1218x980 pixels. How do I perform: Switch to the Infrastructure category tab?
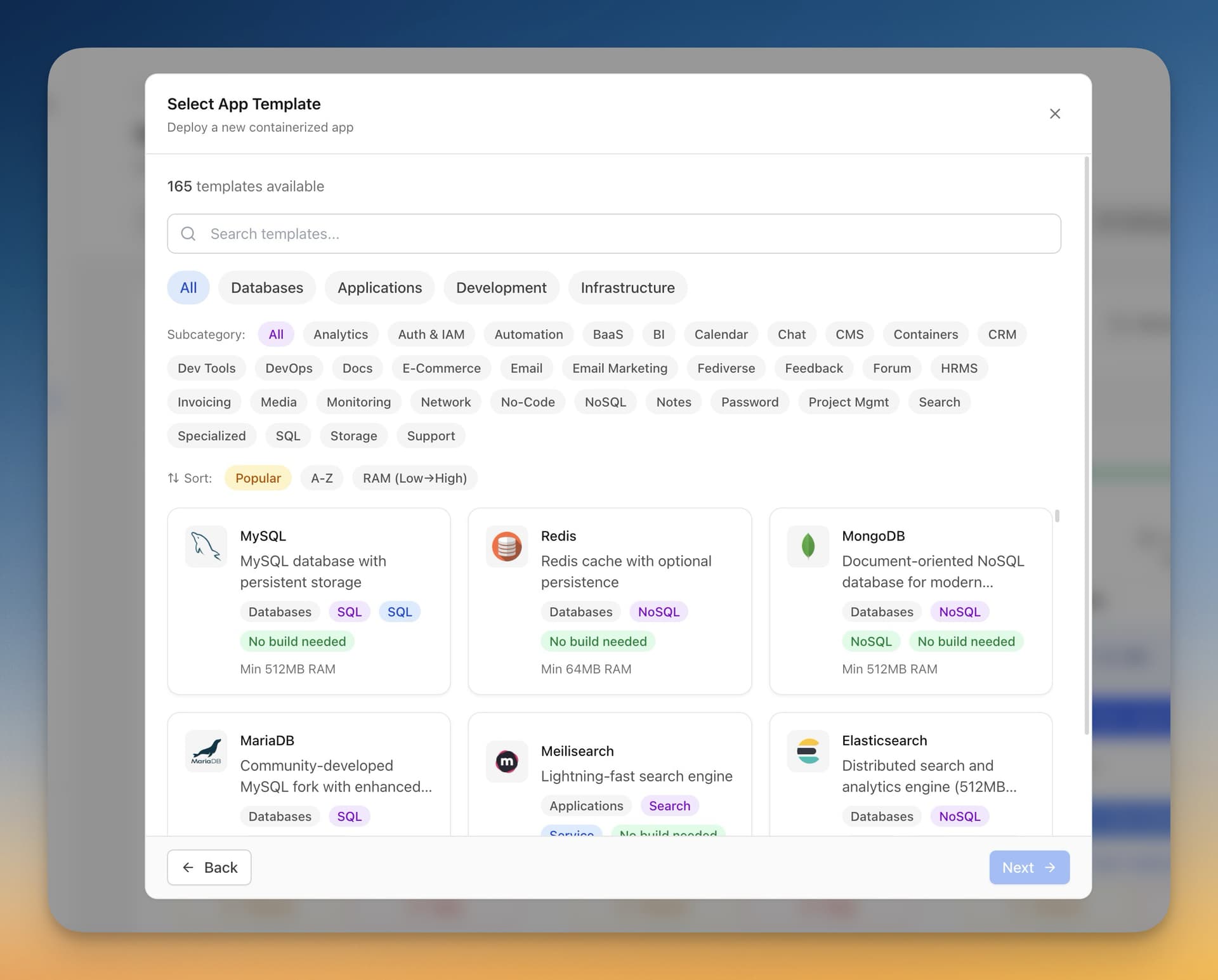(x=627, y=287)
